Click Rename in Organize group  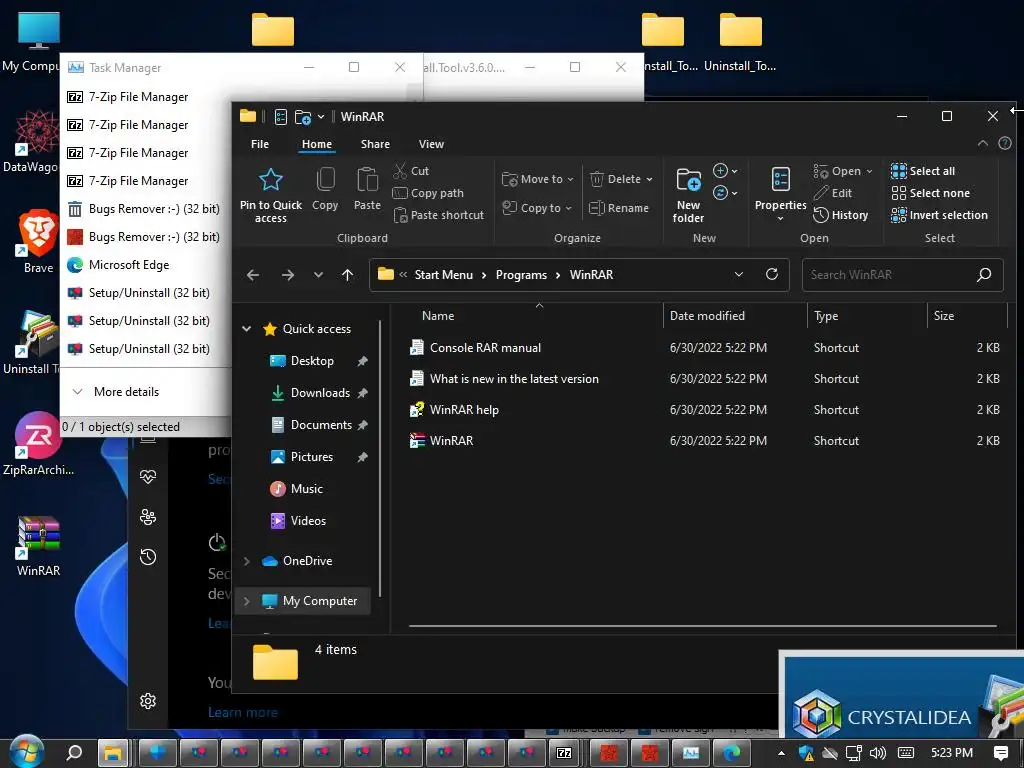[x=618, y=208]
